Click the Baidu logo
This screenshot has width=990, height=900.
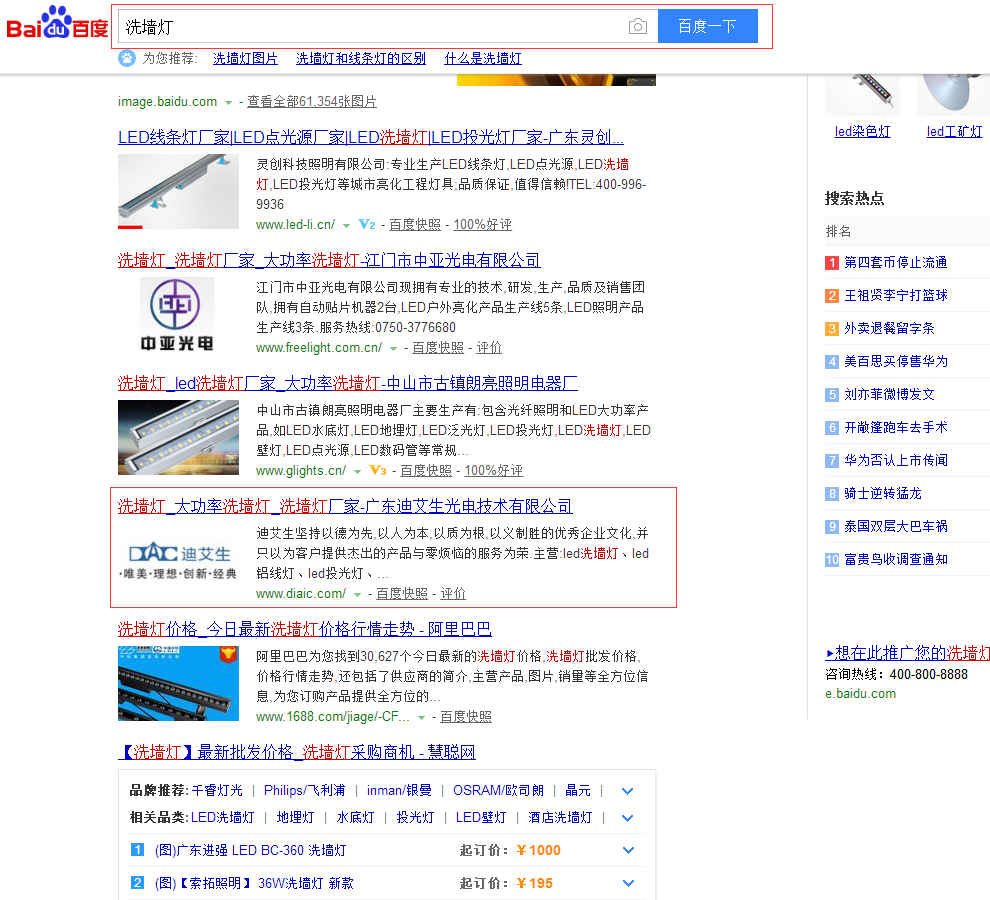(57, 25)
